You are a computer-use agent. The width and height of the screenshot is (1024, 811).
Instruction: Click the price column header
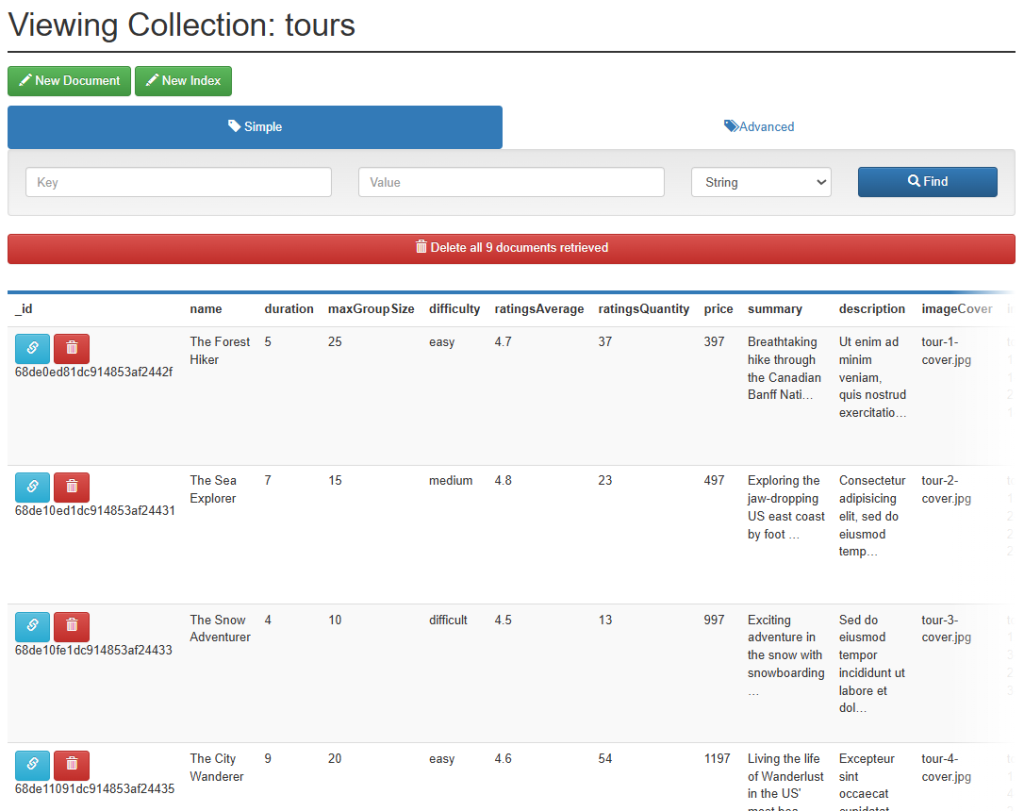(x=718, y=309)
